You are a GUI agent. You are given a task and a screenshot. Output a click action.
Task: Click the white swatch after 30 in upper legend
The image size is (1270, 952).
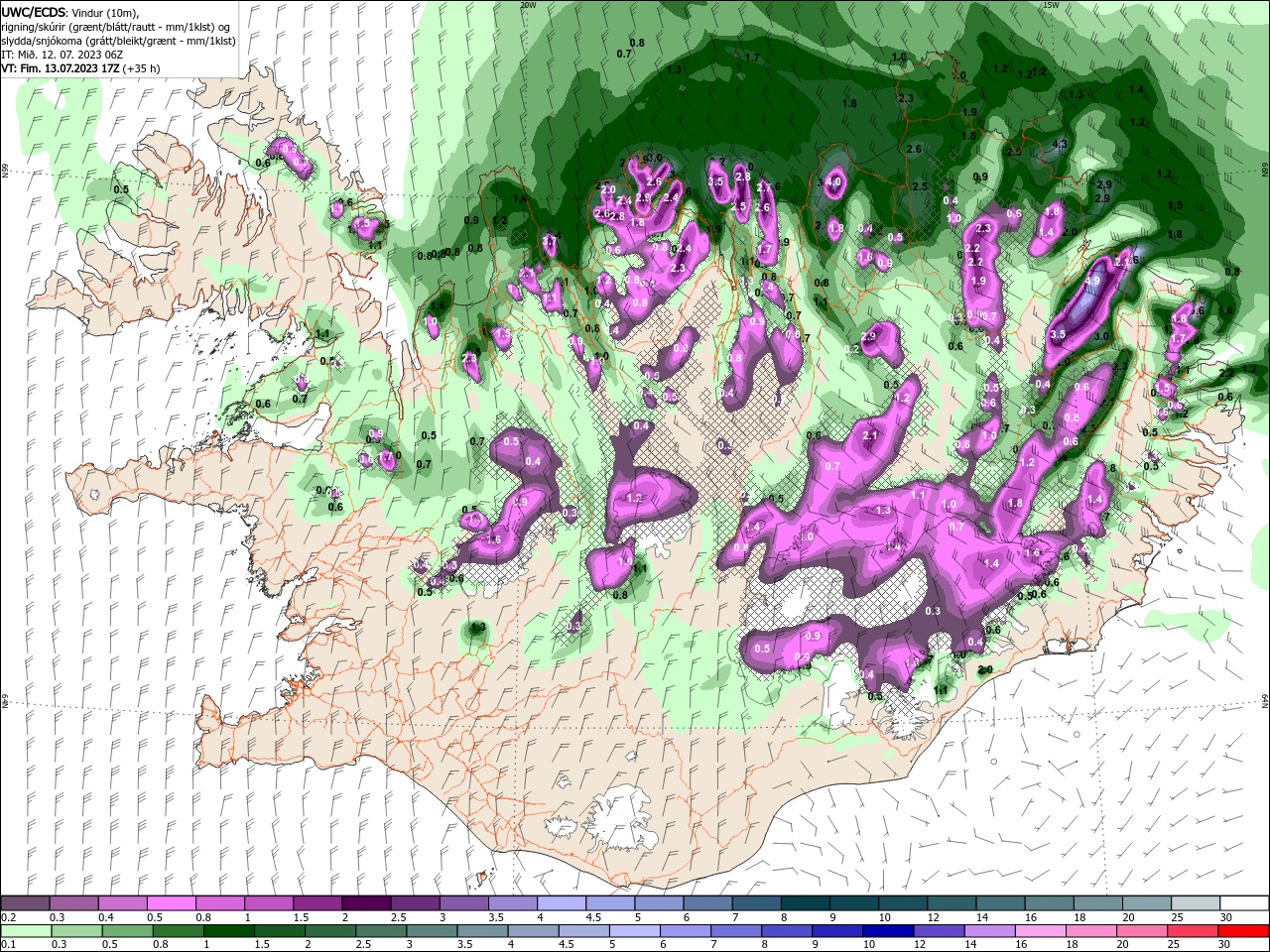pos(1242,903)
